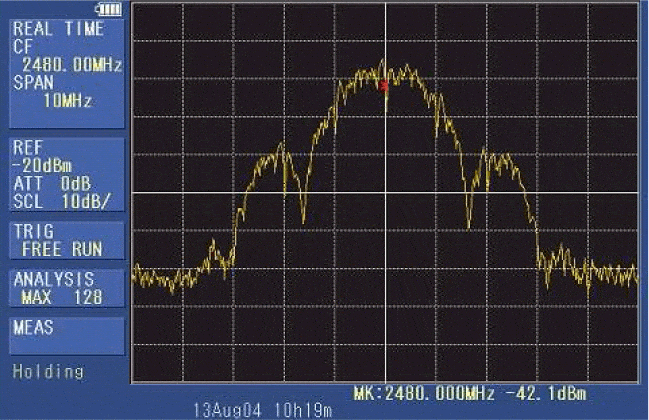Select the SPAN 10MHz setting
Image resolution: width=649 pixels, height=420 pixels.
53,91
